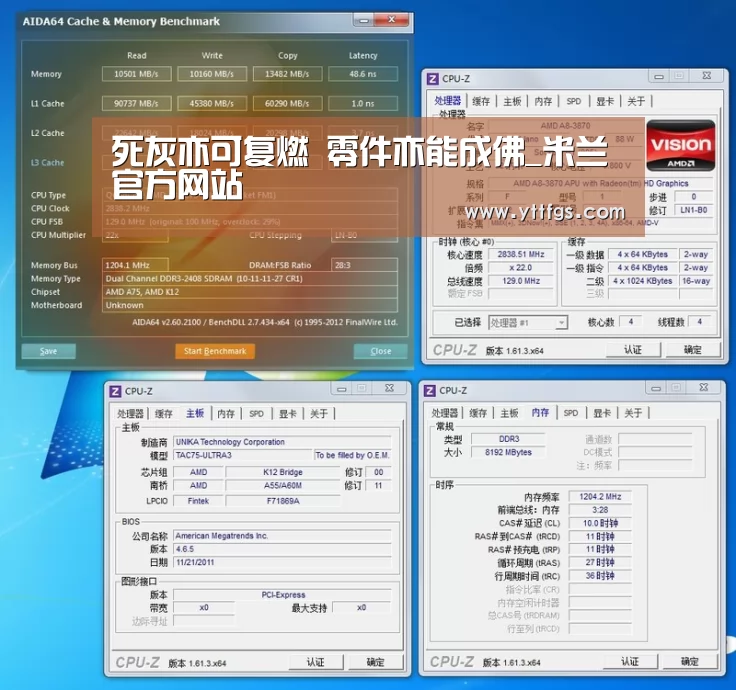Viewport: 736px width, 690px height.
Task: Click DRAM:FSB Ratio field 28:3
Action: pos(364,265)
